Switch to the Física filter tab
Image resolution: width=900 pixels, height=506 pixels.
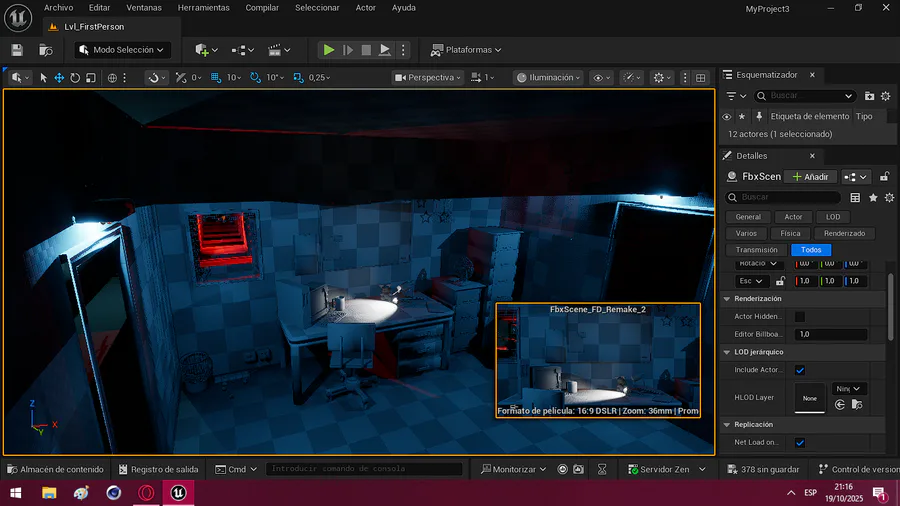pyautogui.click(x=790, y=233)
